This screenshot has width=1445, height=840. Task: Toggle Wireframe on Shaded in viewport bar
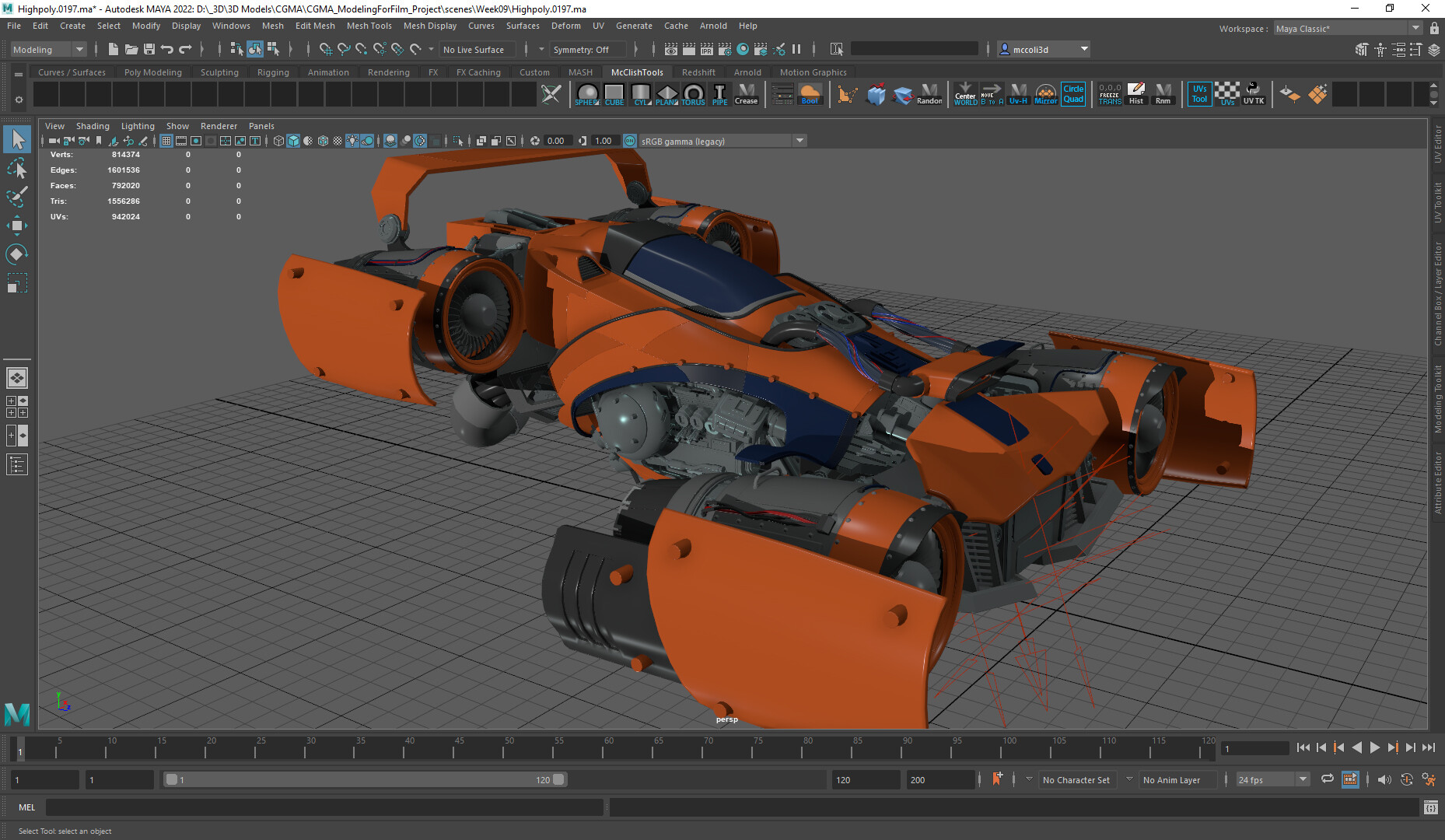324,141
